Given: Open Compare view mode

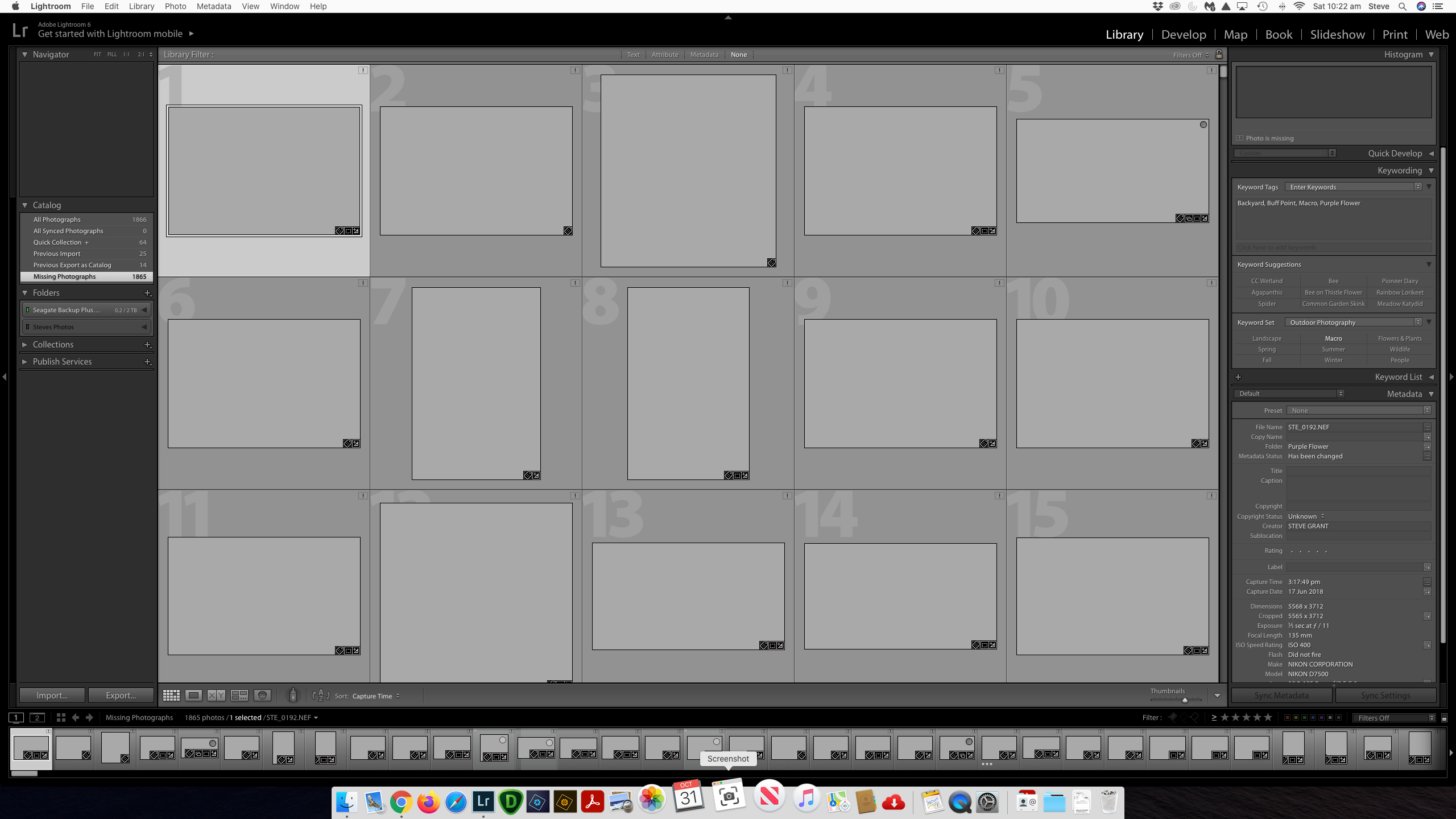Looking at the screenshot, I should click(216, 695).
